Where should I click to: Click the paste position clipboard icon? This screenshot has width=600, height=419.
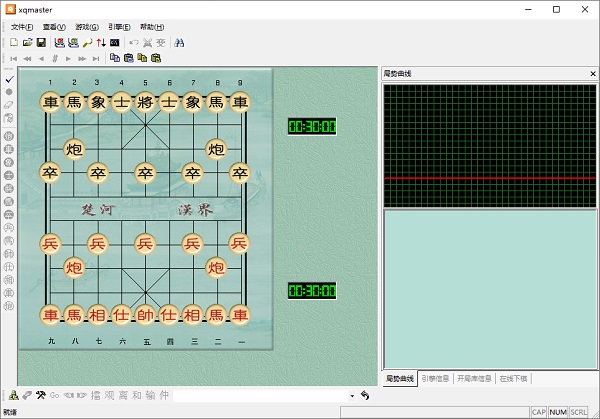click(x=129, y=58)
